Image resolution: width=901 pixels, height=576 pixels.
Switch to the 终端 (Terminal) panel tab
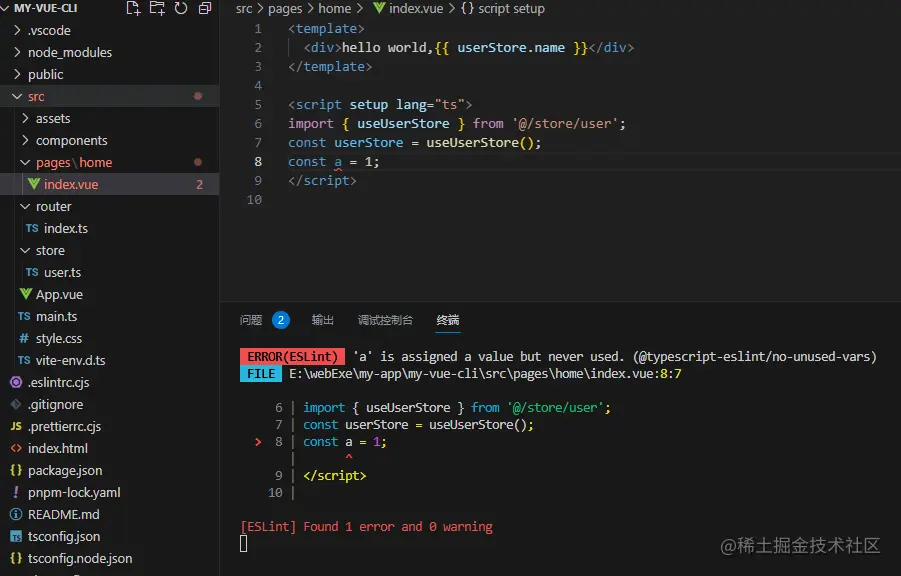tap(448, 320)
